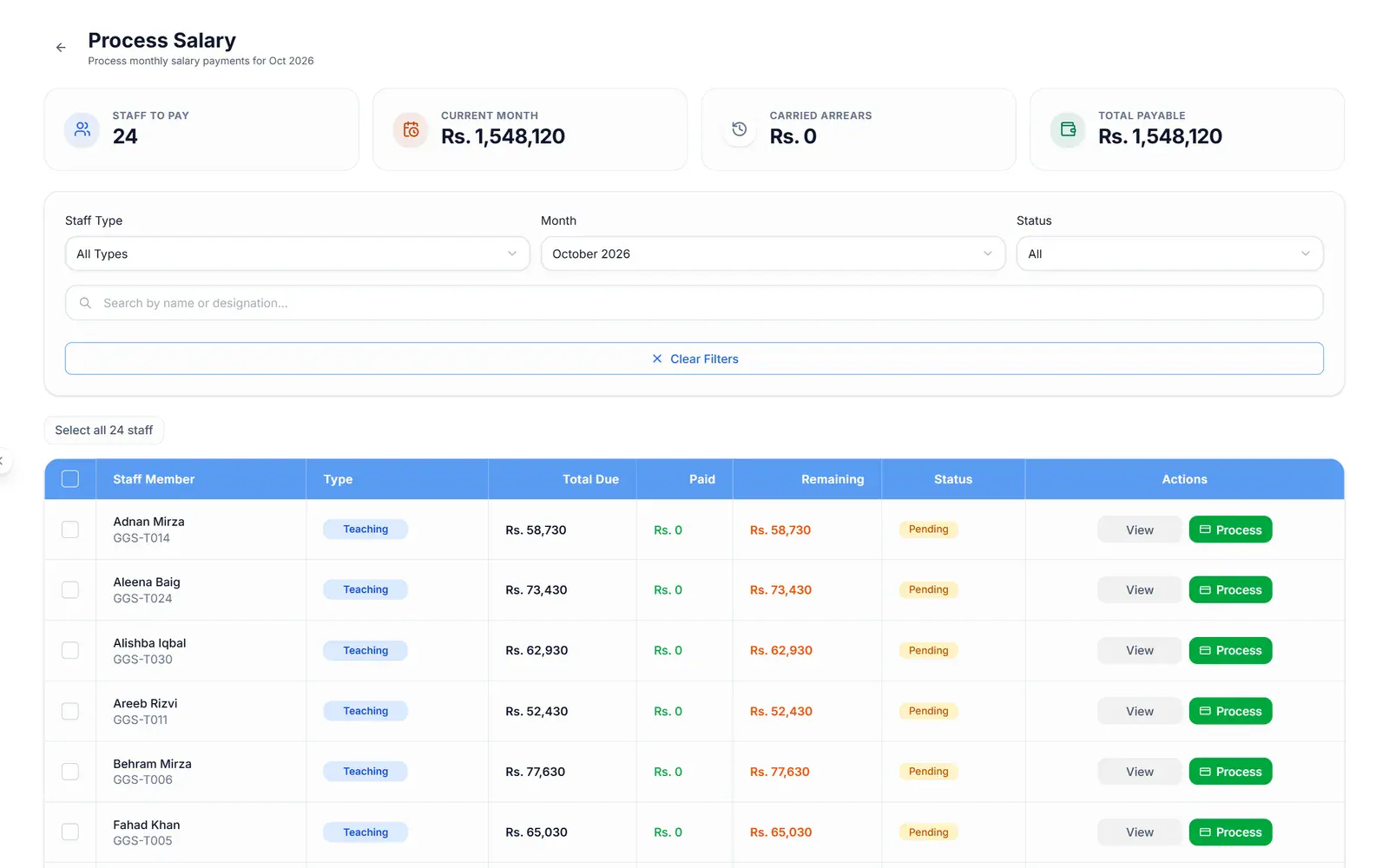Open View for Areeb Rizvi
1389x868 pixels.
pos(1139,711)
